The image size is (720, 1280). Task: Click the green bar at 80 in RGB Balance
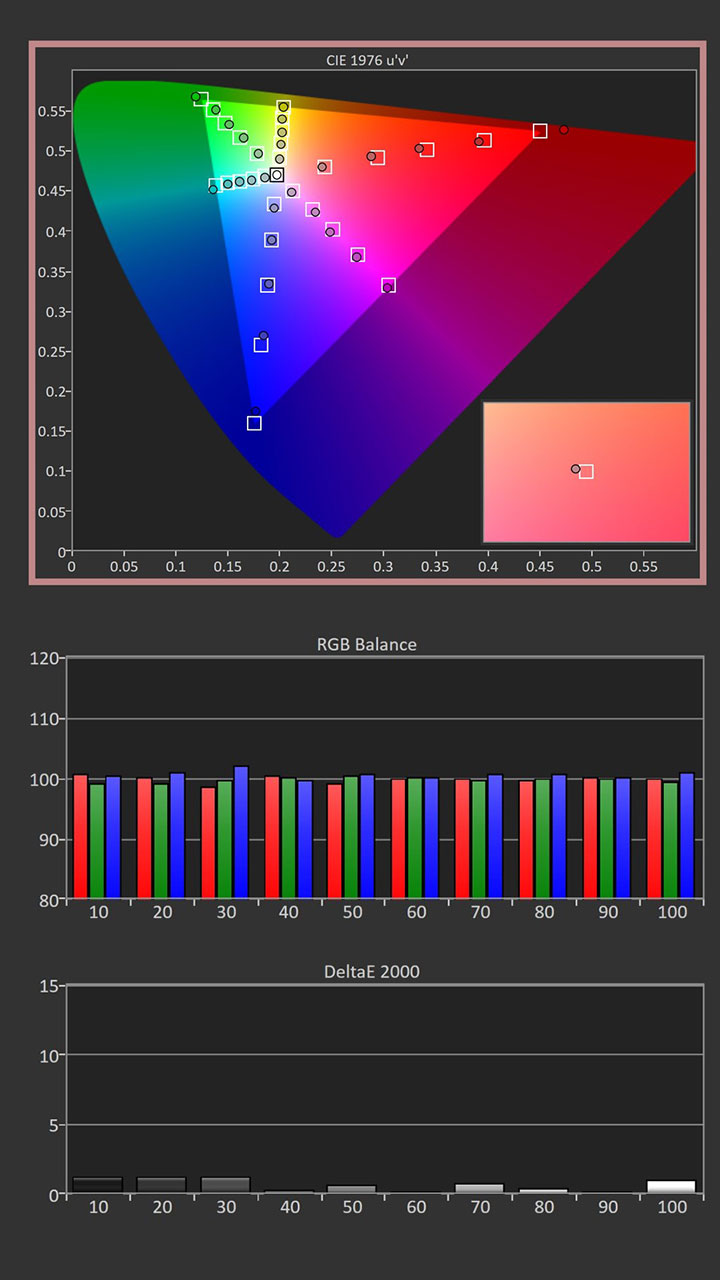pyautogui.click(x=542, y=838)
